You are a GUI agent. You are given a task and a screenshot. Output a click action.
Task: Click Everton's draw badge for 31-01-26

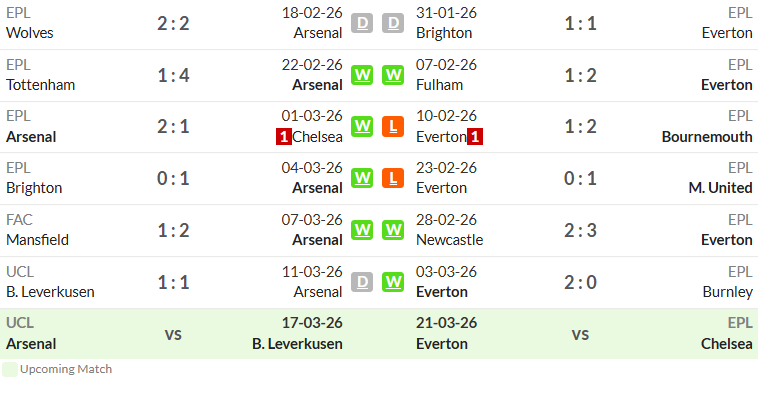(393, 23)
